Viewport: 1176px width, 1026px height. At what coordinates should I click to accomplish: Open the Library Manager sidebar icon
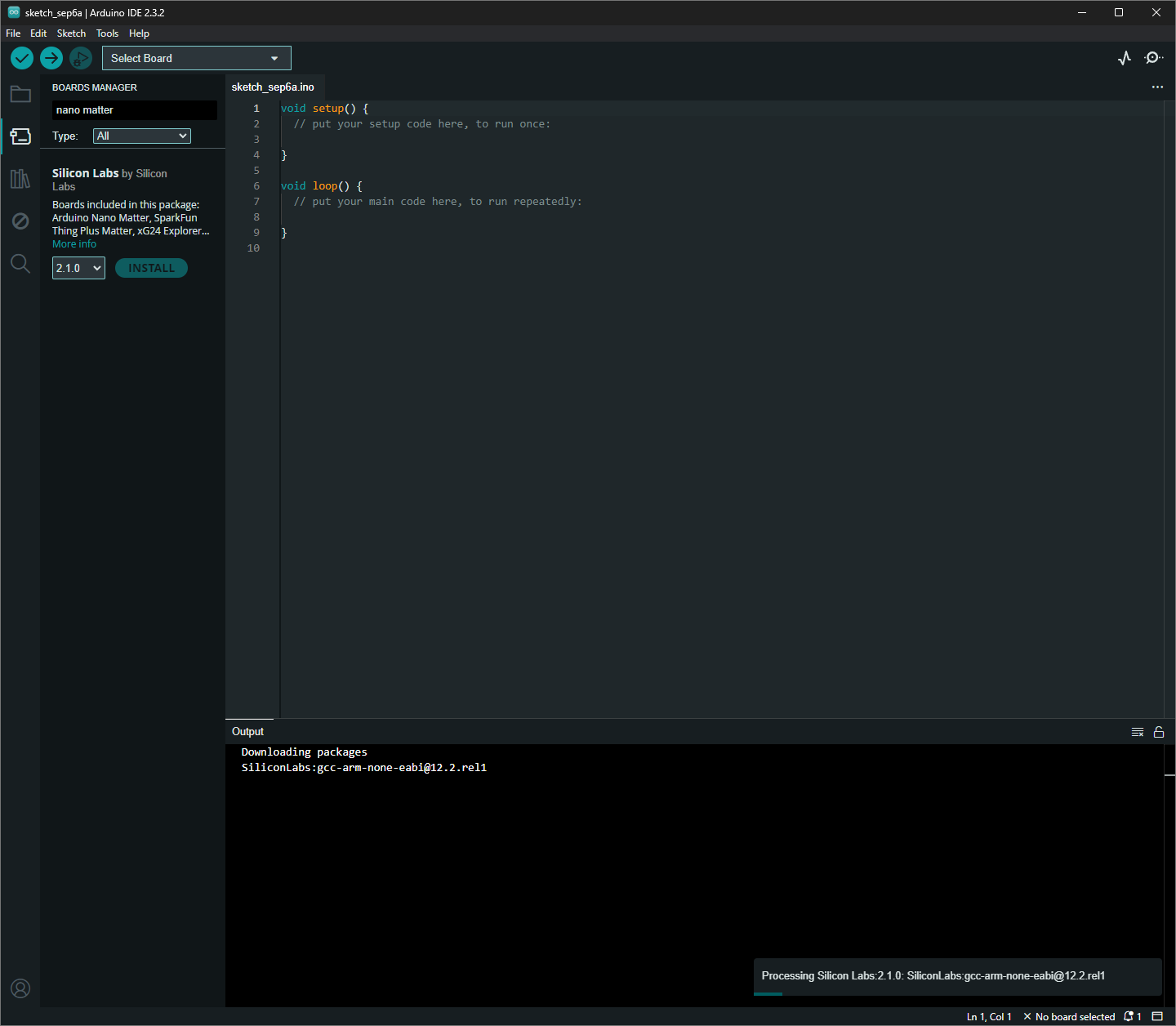pyautogui.click(x=20, y=179)
